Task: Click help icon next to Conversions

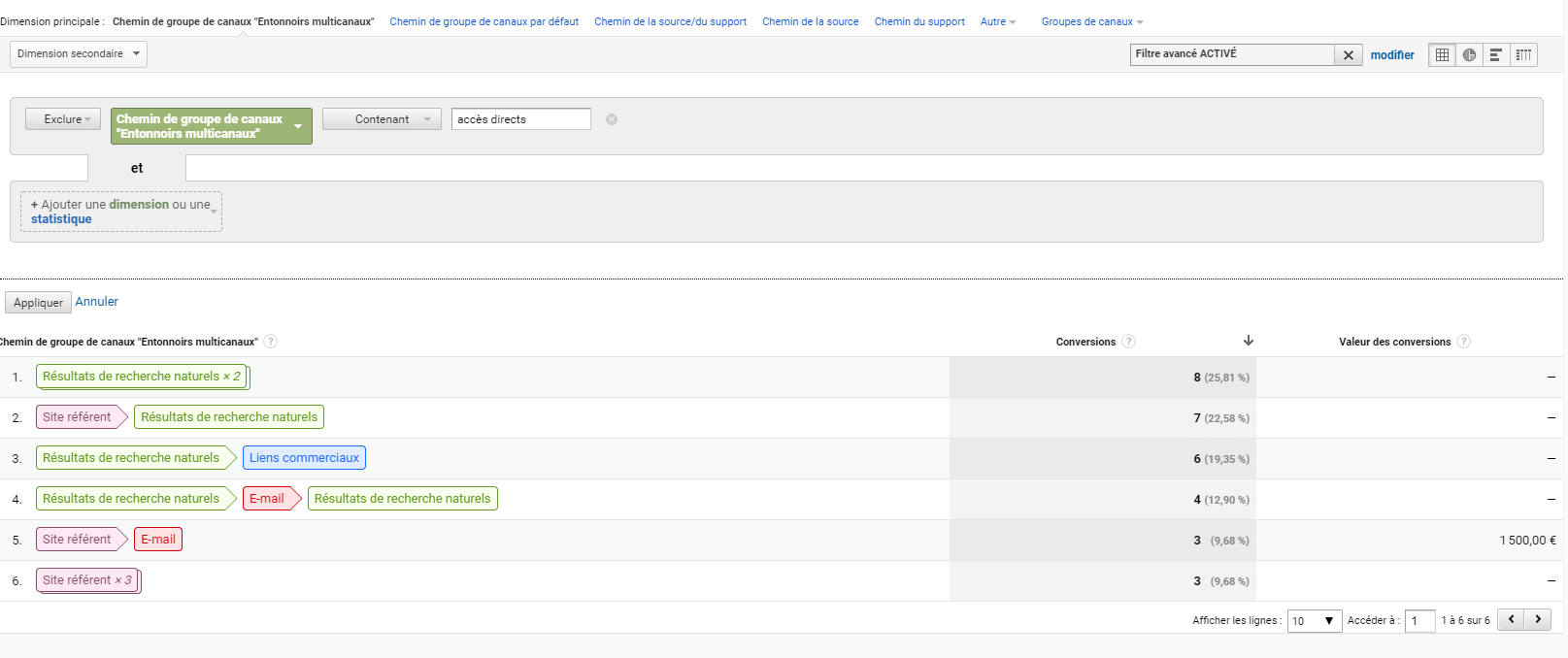Action: (1128, 342)
